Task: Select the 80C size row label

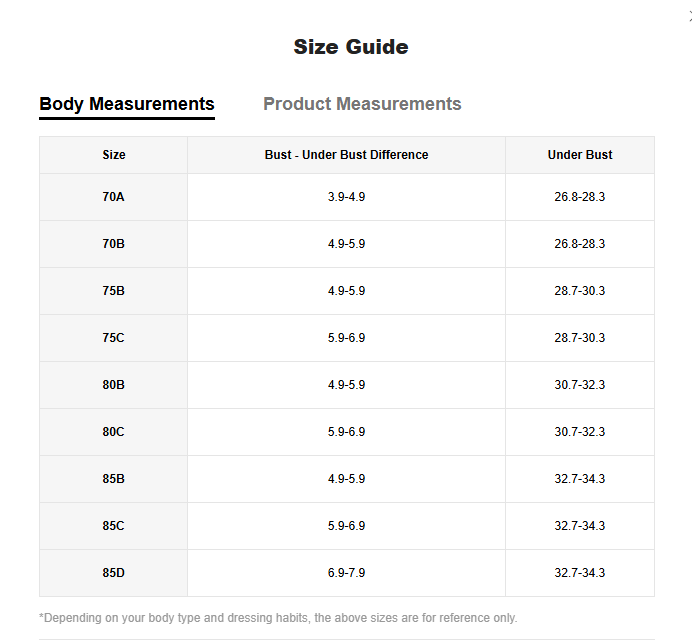Action: click(x=113, y=432)
